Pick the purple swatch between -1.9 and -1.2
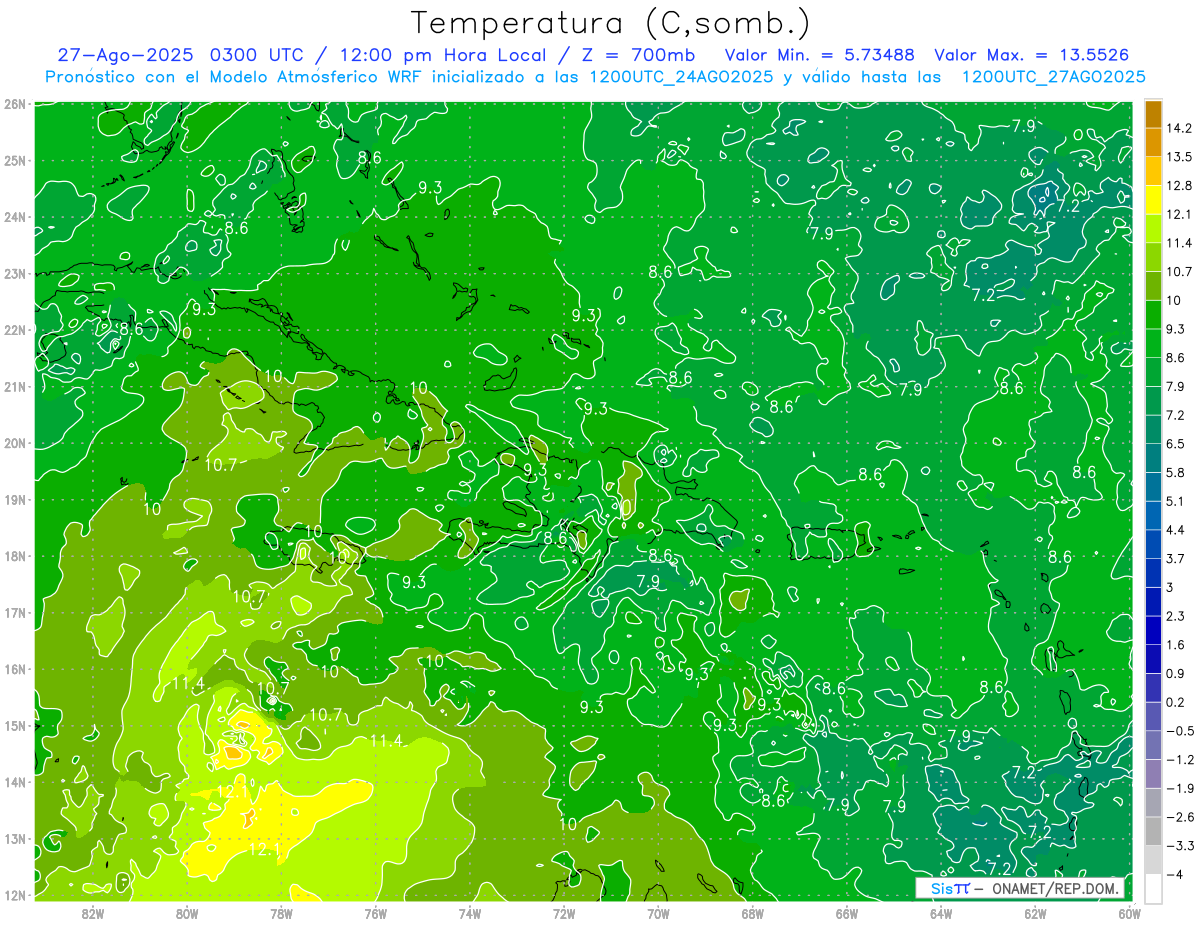The height and width of the screenshot is (927, 1200). tap(1153, 774)
